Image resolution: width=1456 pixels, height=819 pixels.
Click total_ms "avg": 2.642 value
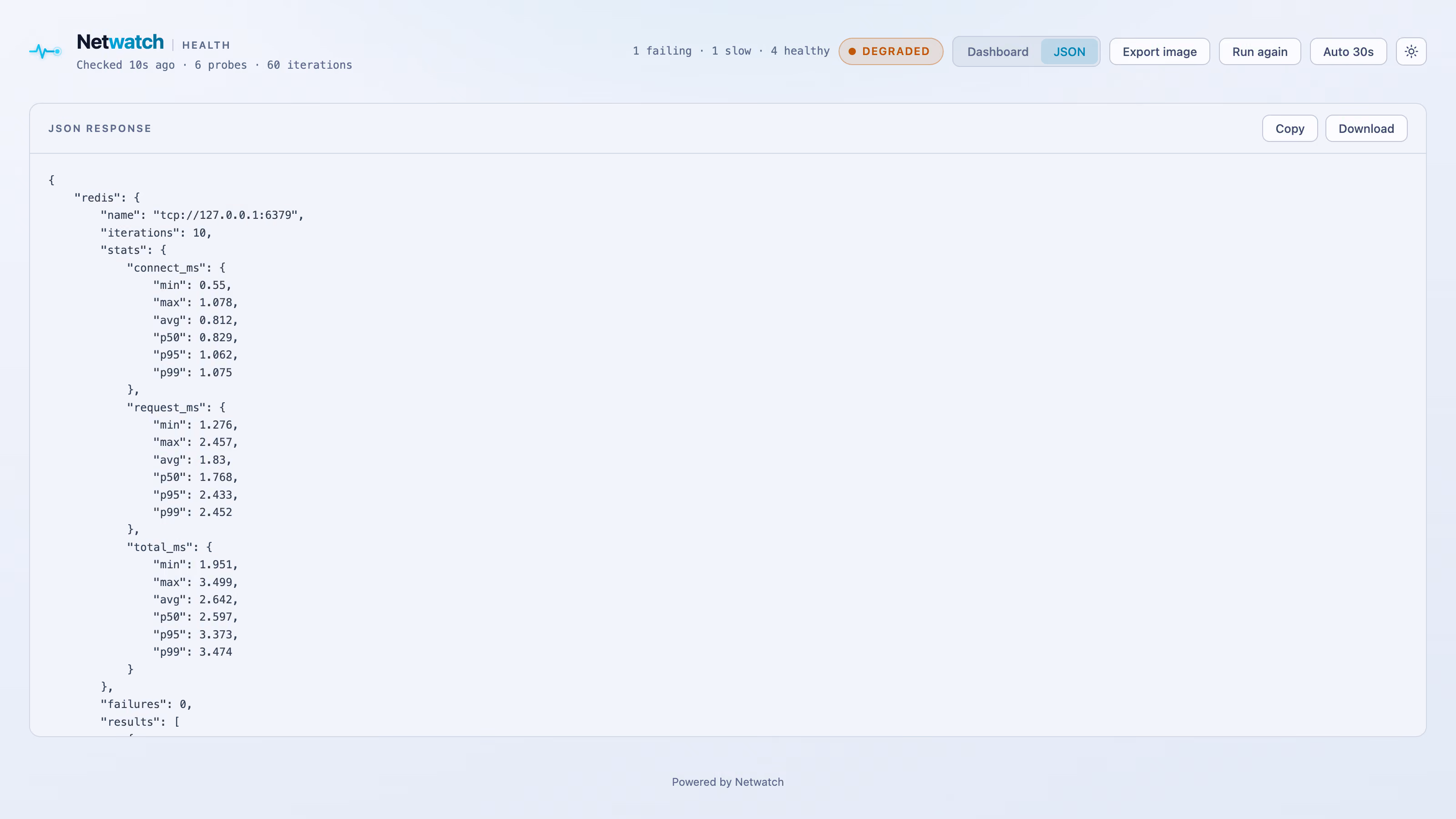tap(196, 600)
